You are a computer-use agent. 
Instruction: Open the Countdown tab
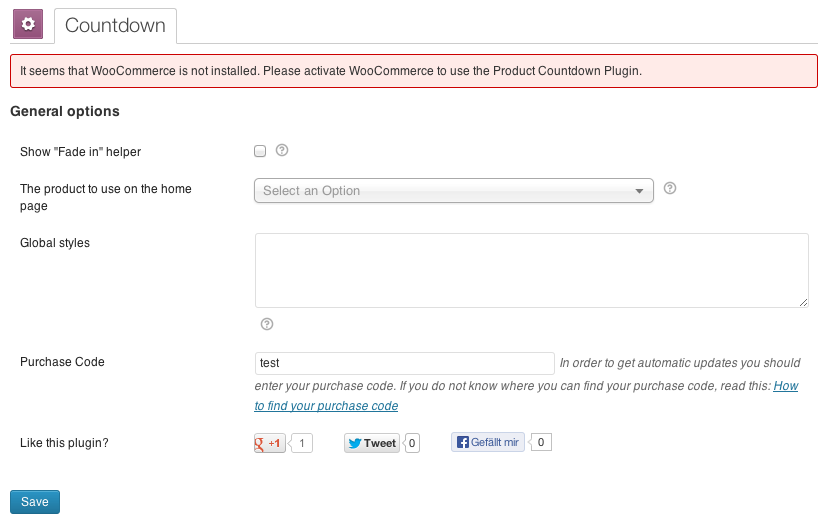115,26
